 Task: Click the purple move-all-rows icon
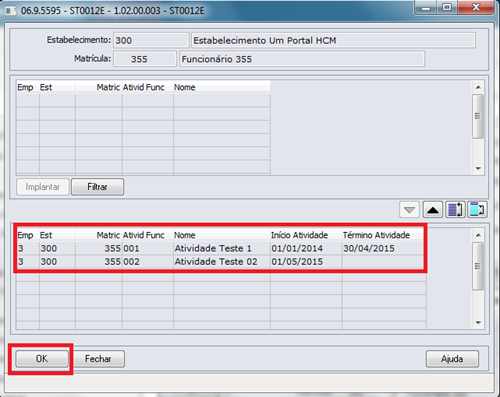[455, 210]
